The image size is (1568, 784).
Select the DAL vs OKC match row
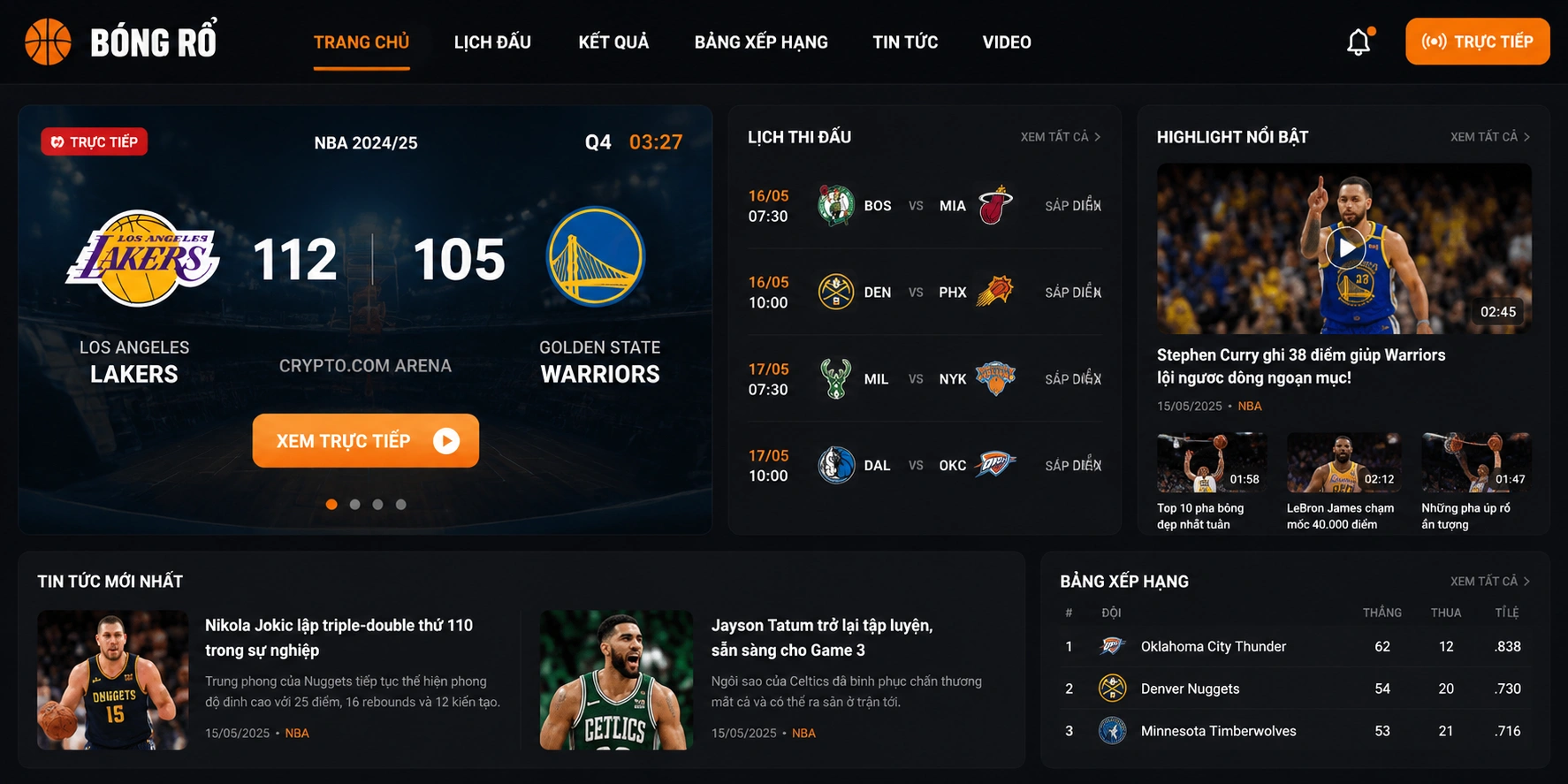925,465
